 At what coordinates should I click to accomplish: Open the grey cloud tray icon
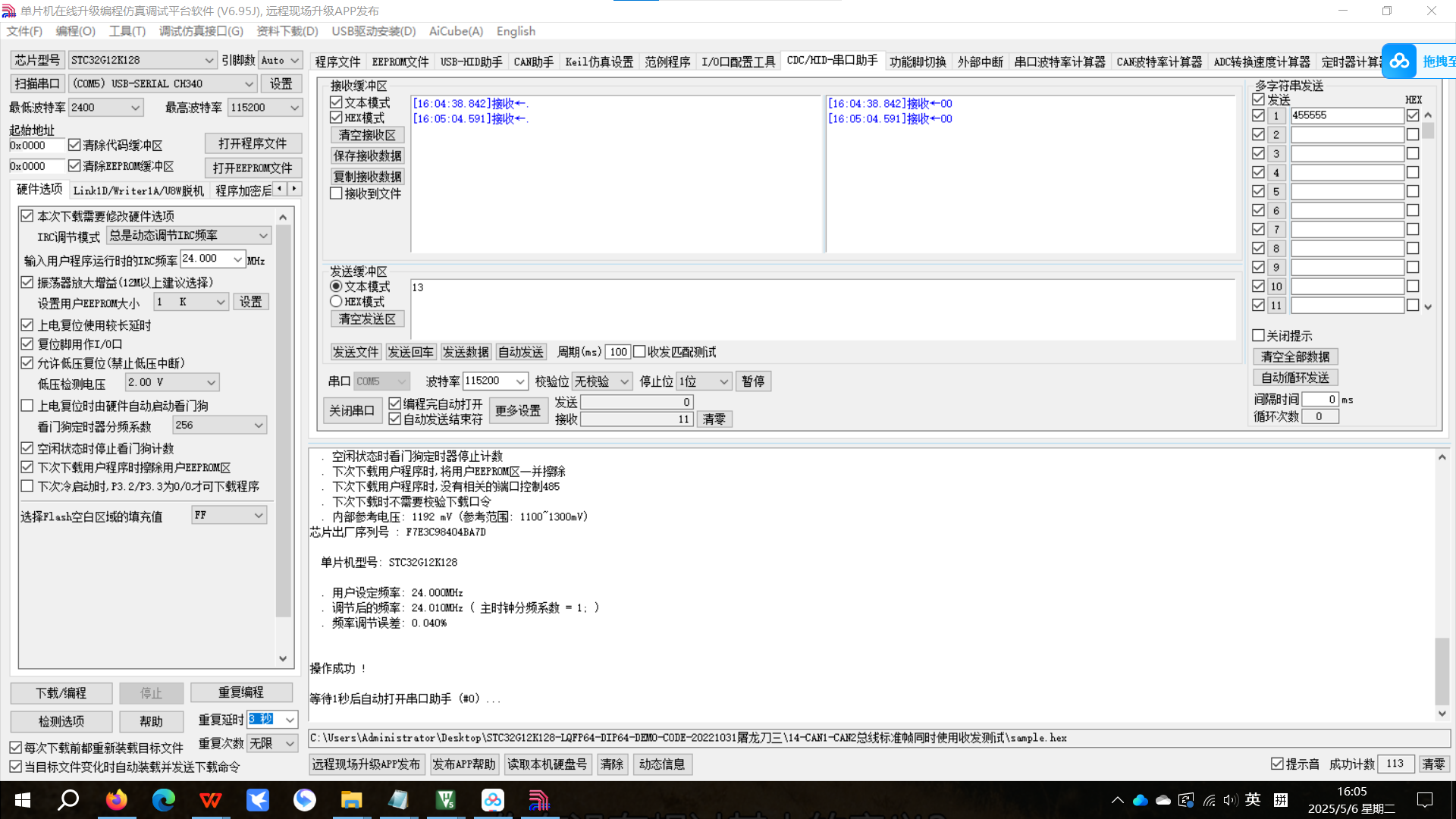click(x=1163, y=800)
